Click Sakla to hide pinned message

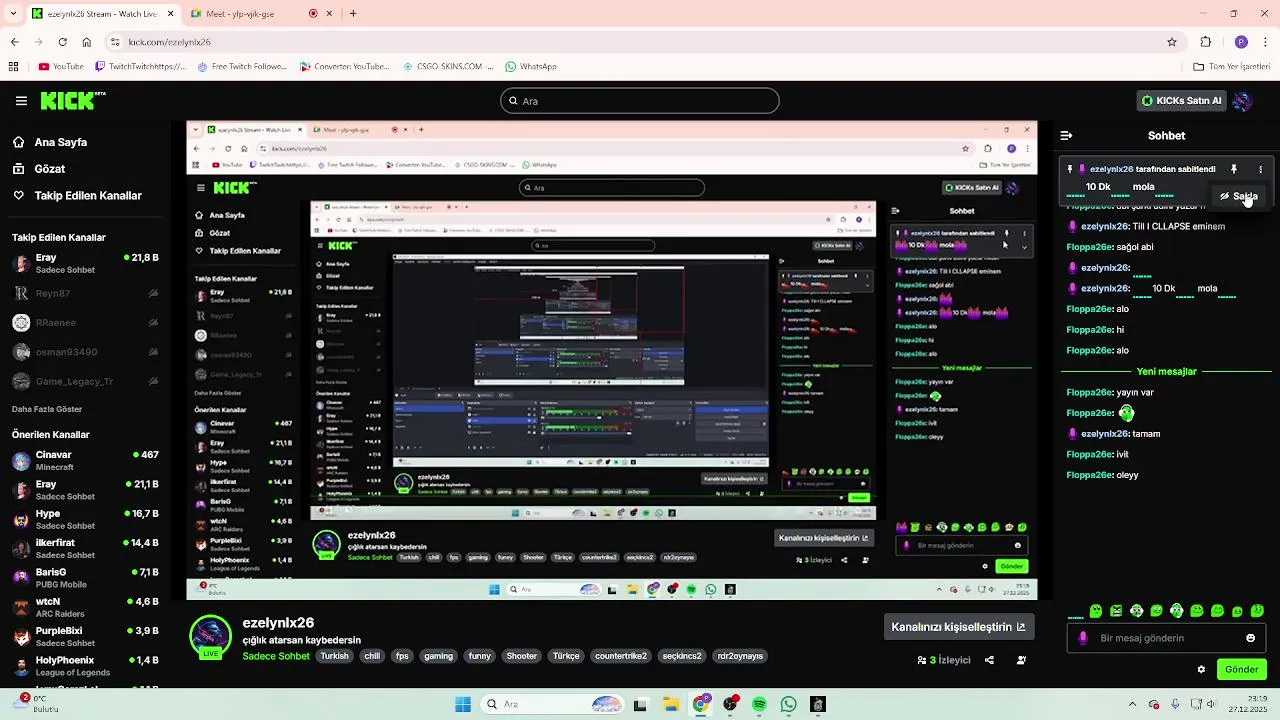click(x=1239, y=196)
